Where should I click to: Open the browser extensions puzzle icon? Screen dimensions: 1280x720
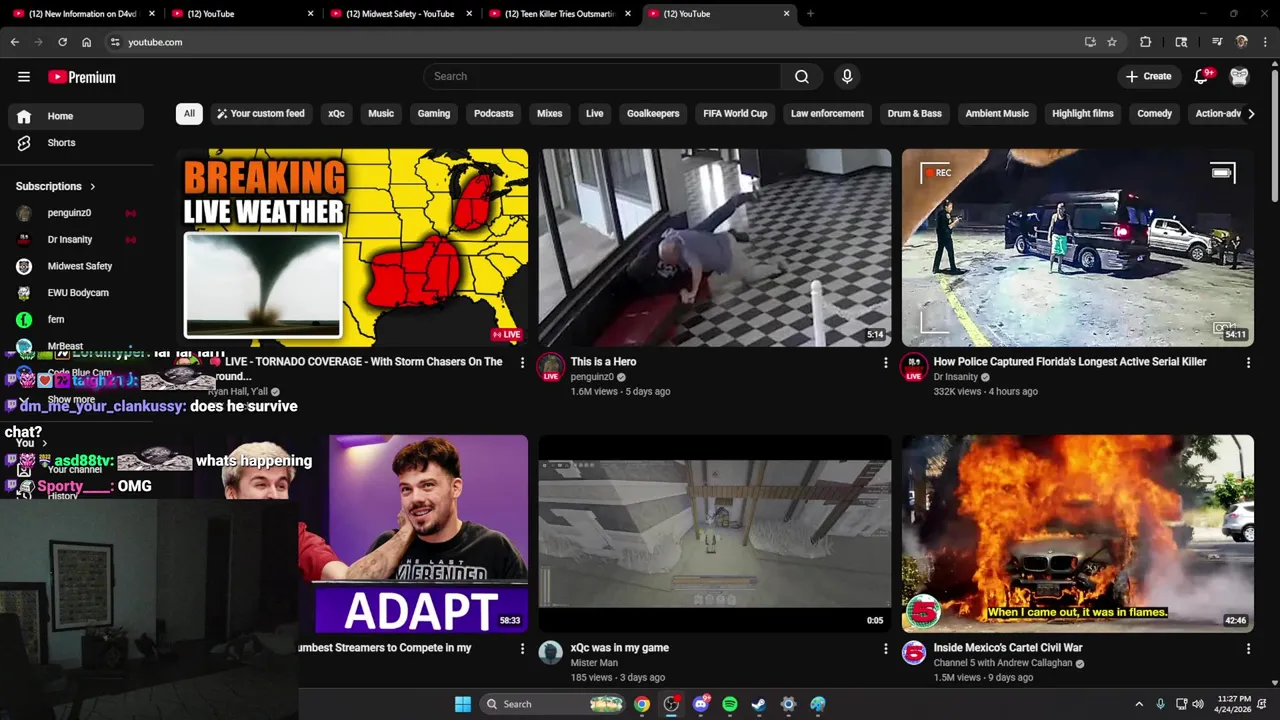coord(1146,42)
